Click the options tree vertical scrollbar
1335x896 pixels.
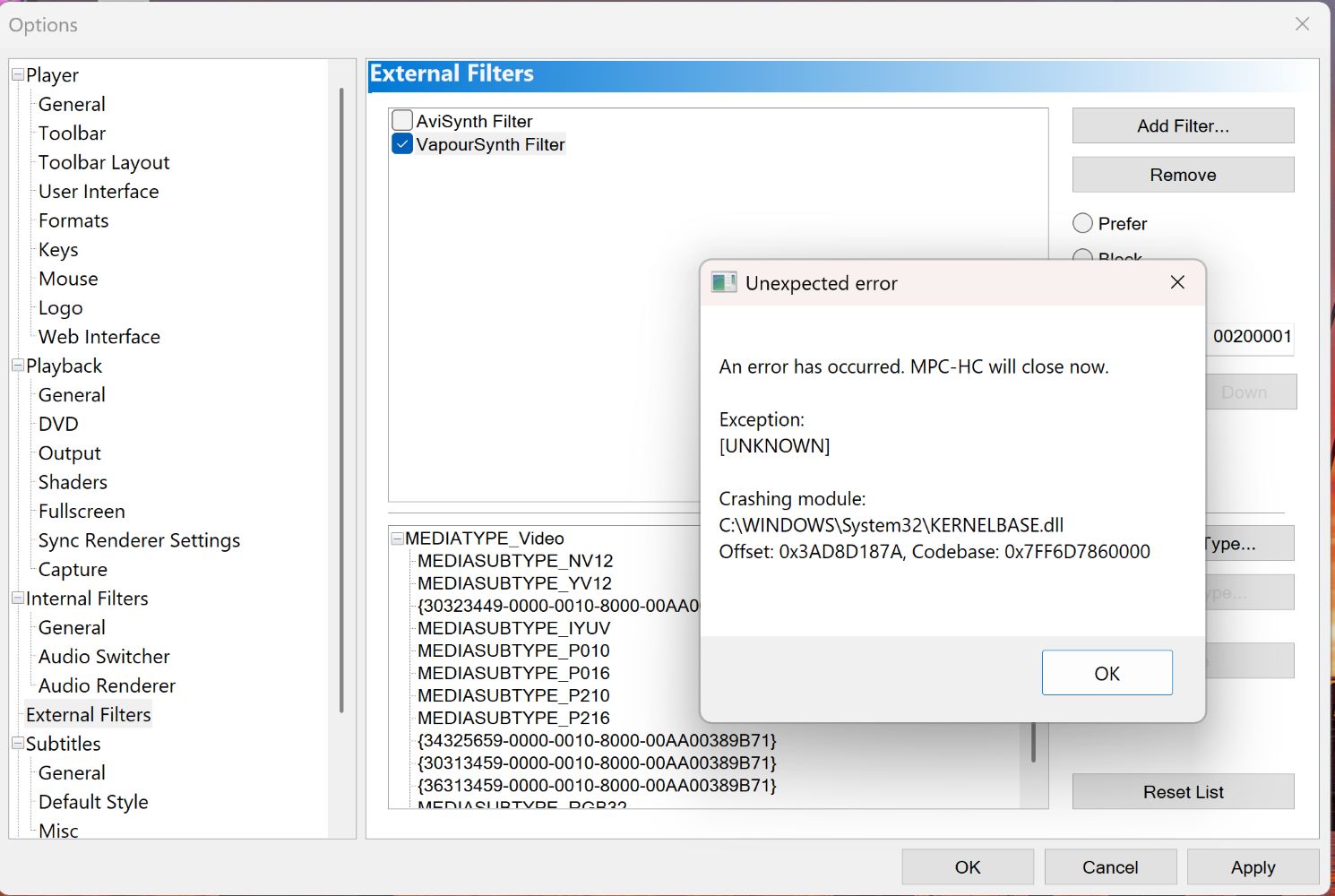pyautogui.click(x=341, y=401)
